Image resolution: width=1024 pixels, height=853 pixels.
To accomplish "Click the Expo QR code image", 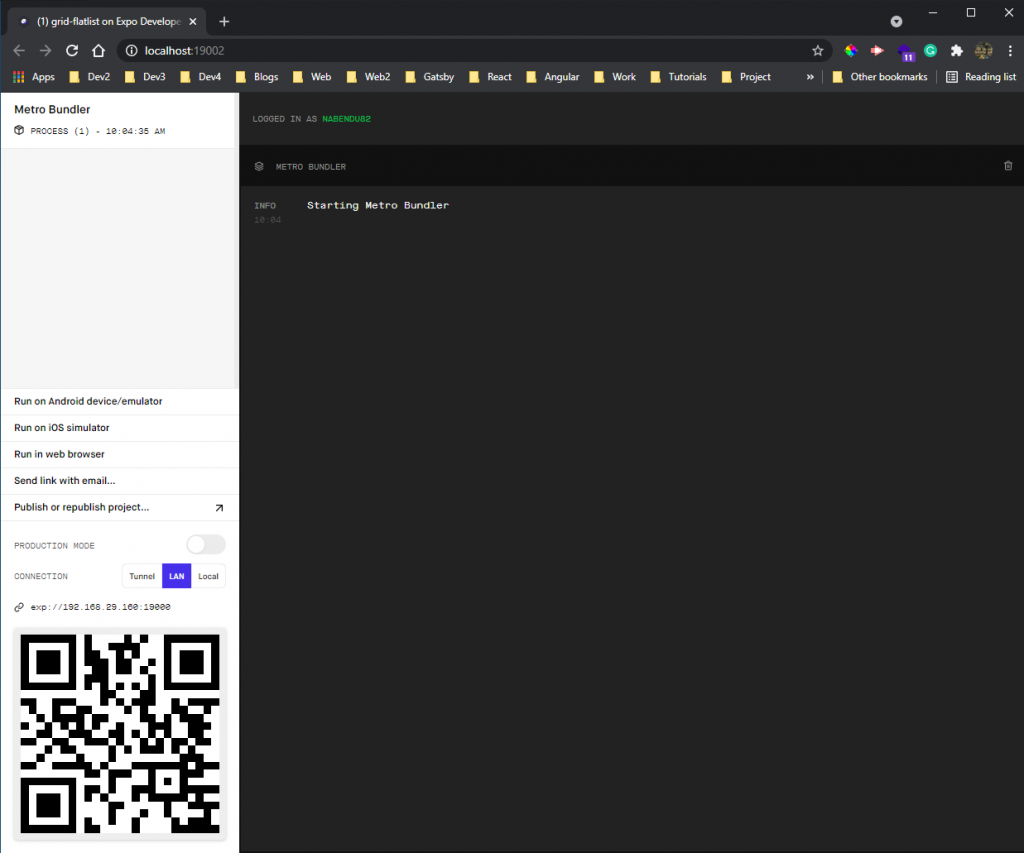I will click(120, 733).
